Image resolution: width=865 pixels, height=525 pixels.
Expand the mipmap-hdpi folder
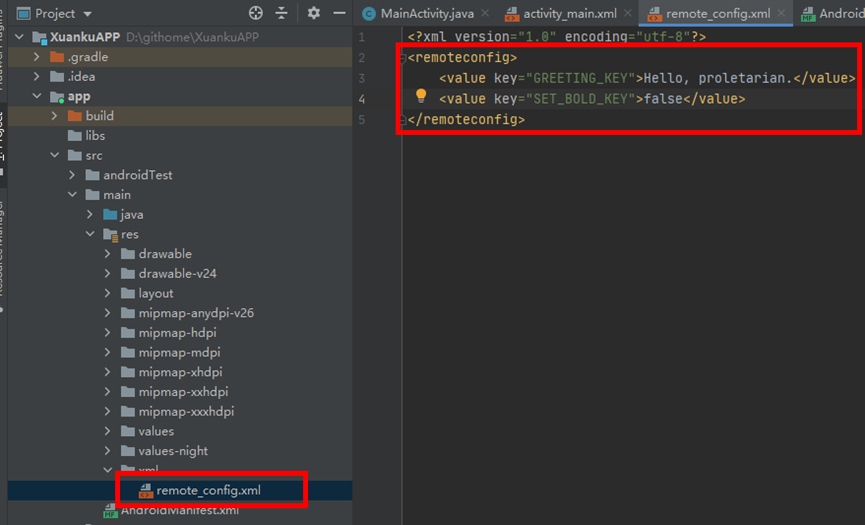(107, 333)
